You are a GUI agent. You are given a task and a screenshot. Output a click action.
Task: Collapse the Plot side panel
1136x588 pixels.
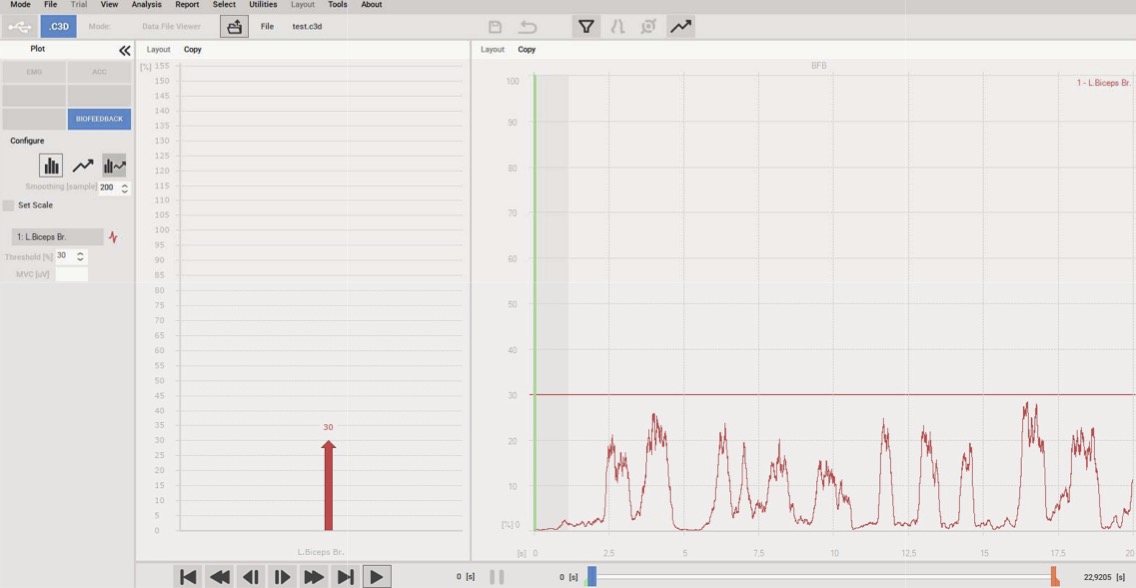tap(124, 50)
